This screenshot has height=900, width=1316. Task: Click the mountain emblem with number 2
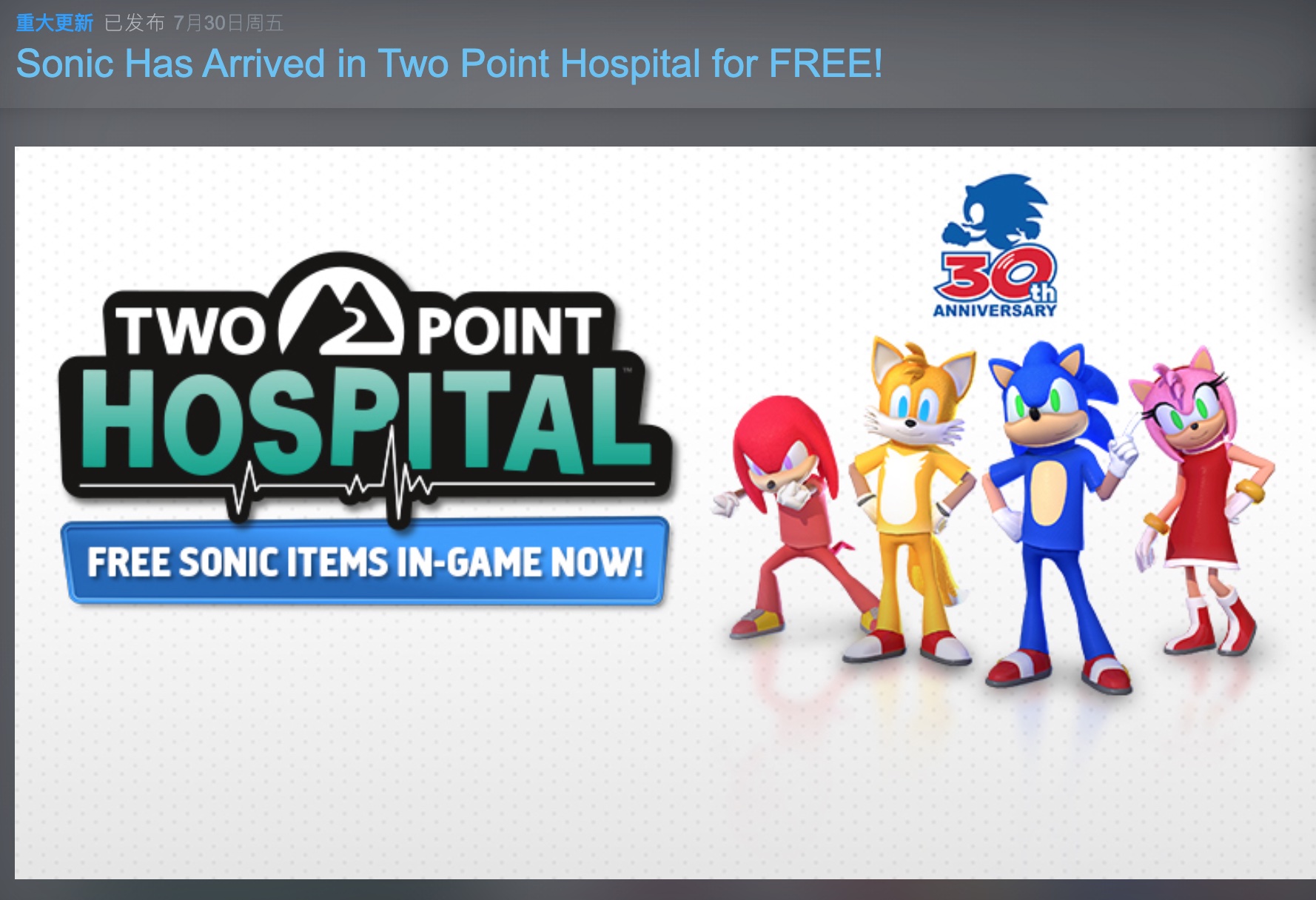[342, 315]
